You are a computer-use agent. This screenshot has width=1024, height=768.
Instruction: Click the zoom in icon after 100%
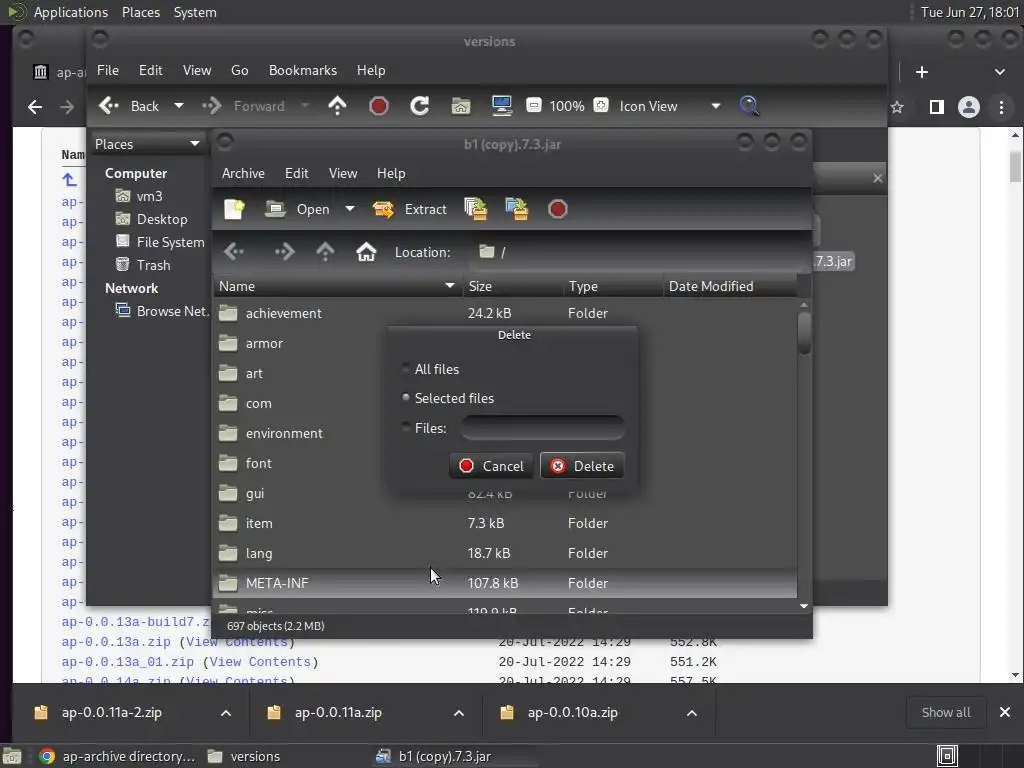[601, 105]
